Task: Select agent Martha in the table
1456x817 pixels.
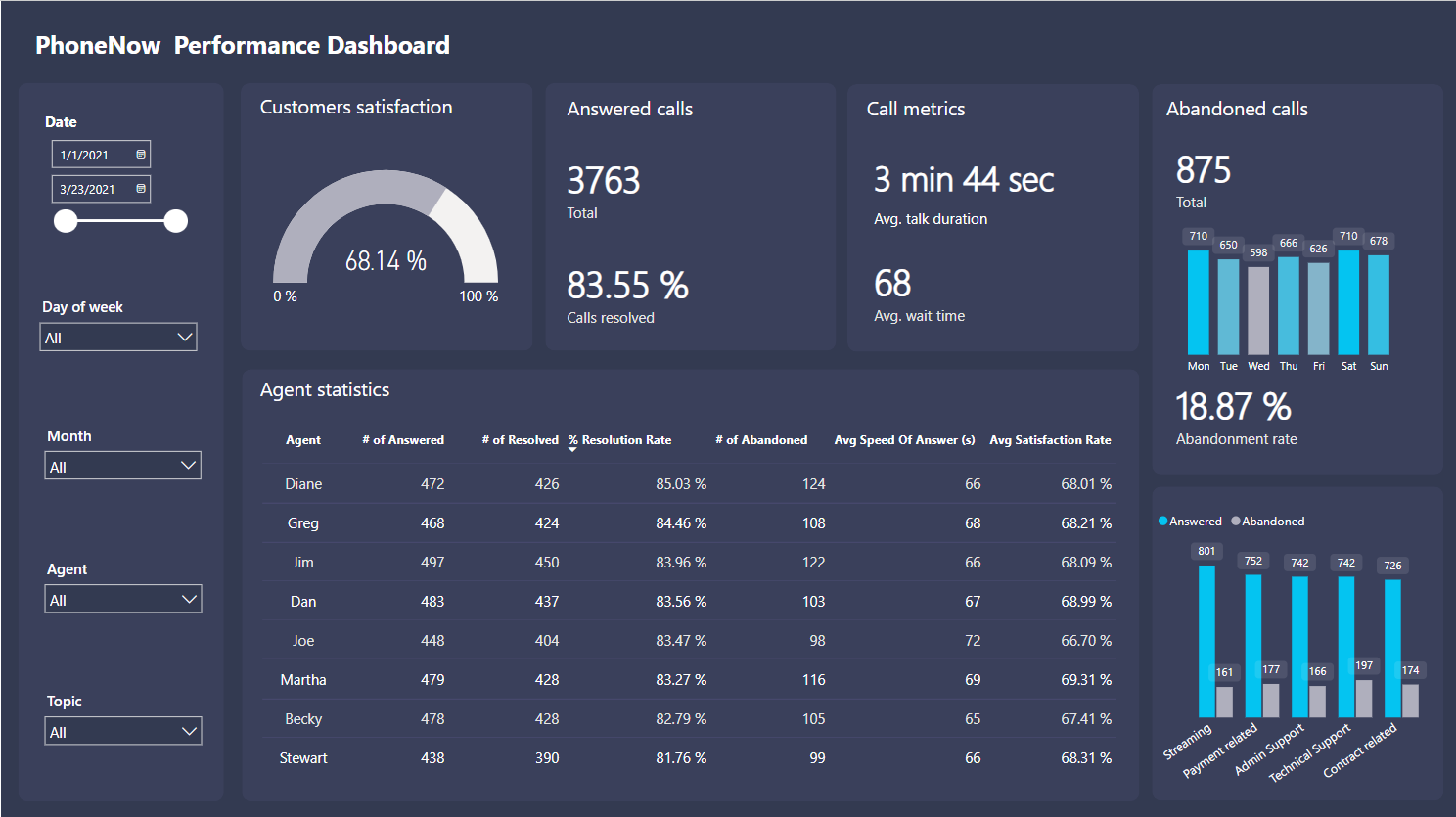Action: pos(303,680)
